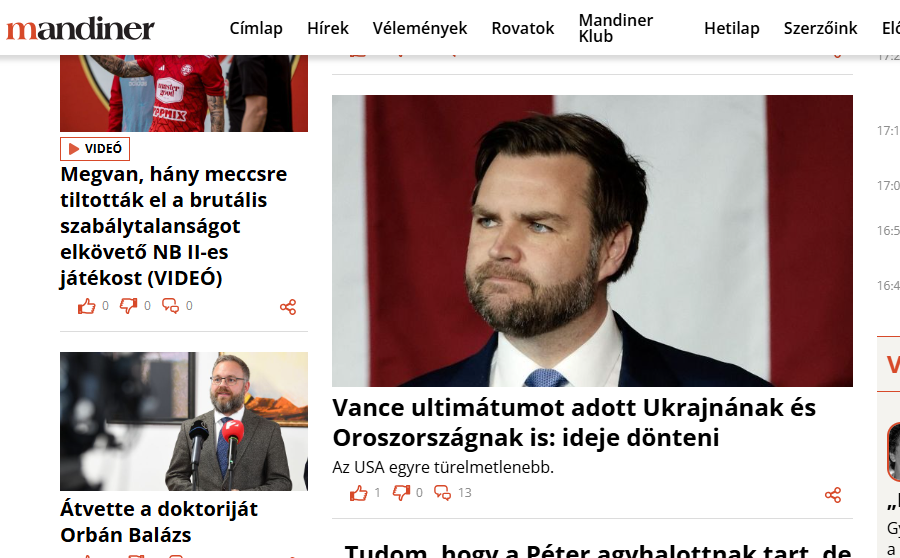Open Mandiner Klub section
The height and width of the screenshot is (558, 900).
tap(616, 28)
